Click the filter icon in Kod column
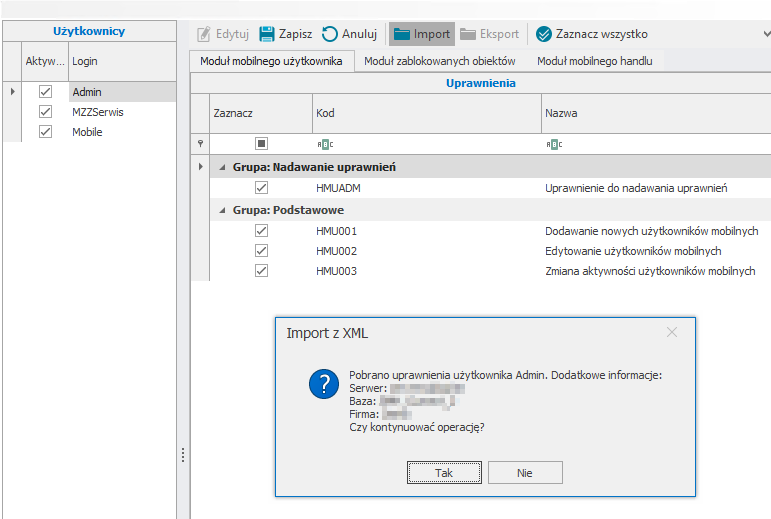 click(324, 144)
